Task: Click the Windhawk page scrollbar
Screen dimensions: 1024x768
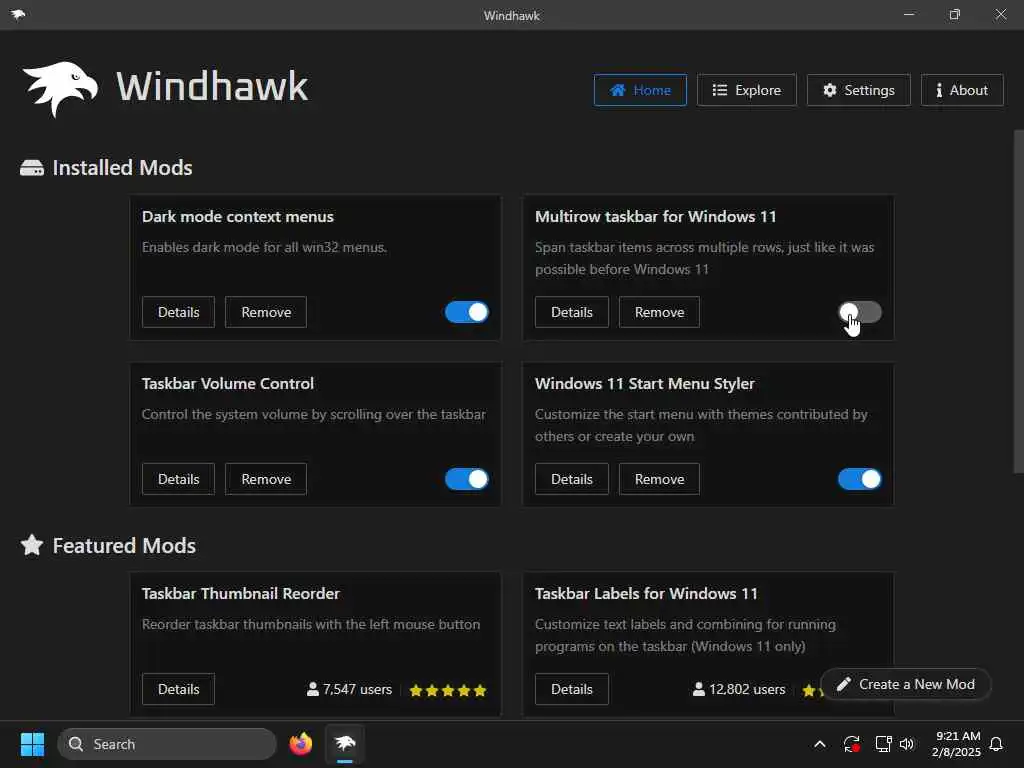Action: click(x=1018, y=300)
